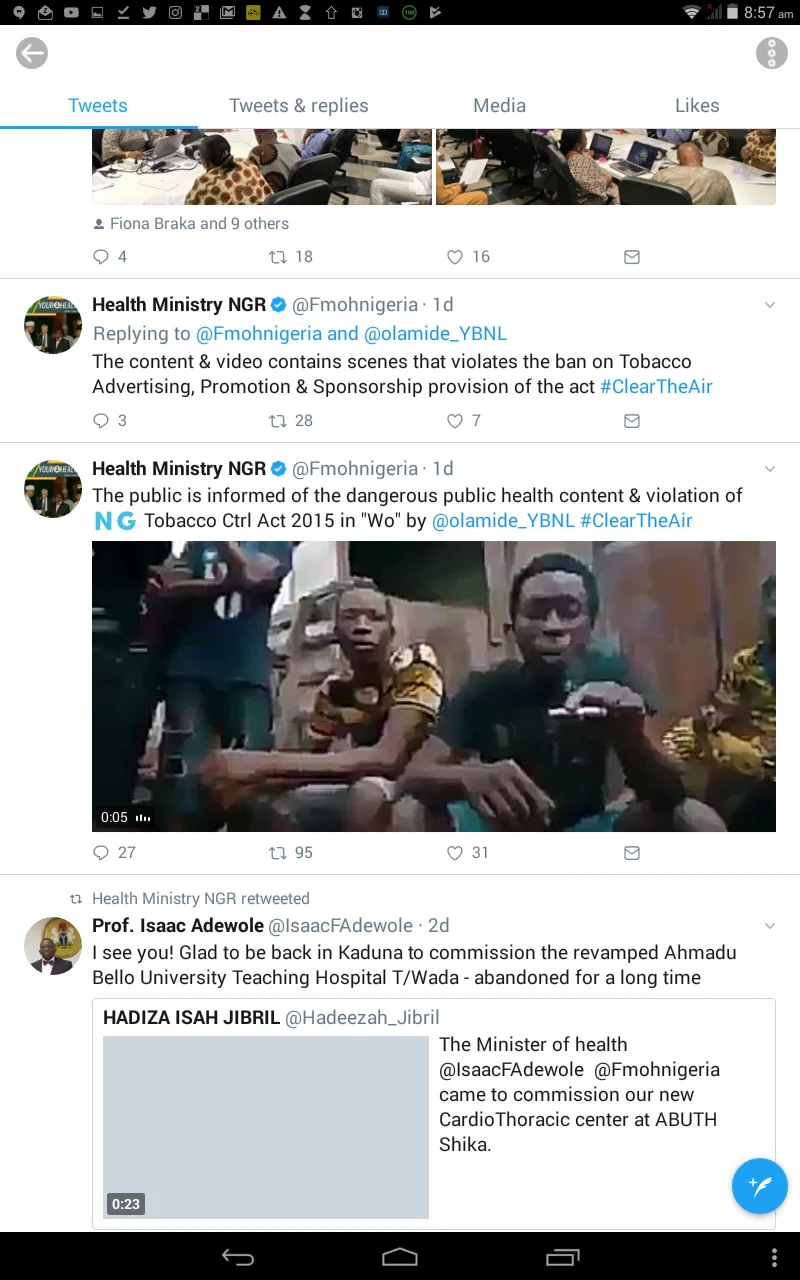
Task: Compose a new tweet
Action: [760, 1186]
